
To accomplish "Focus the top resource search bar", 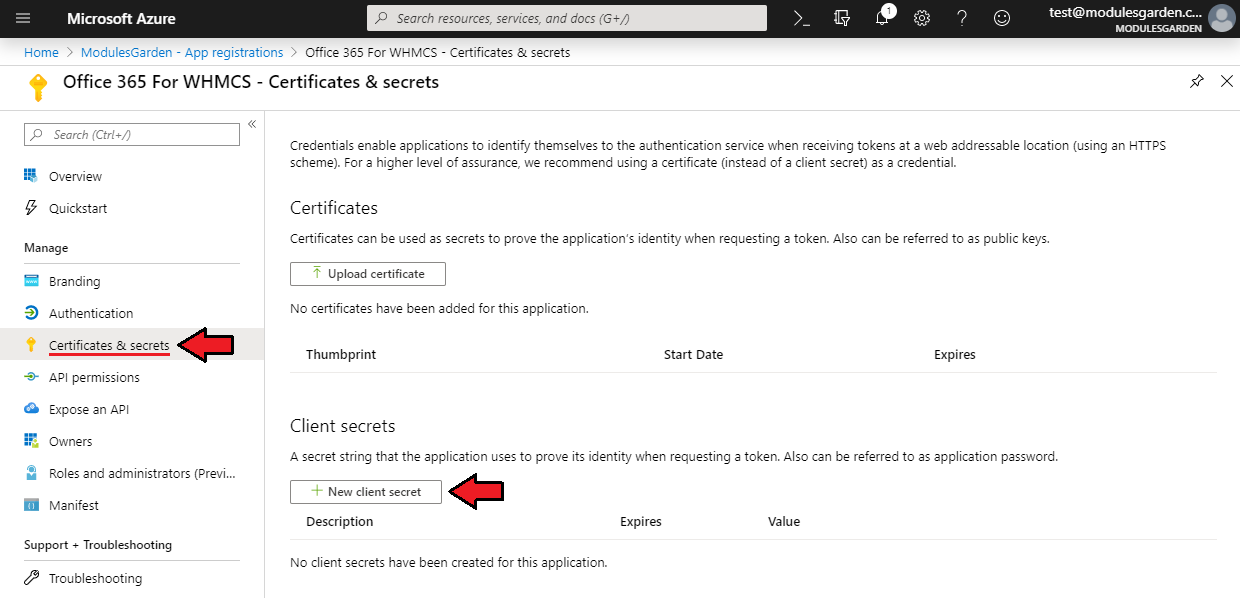I will pyautogui.click(x=567, y=18).
